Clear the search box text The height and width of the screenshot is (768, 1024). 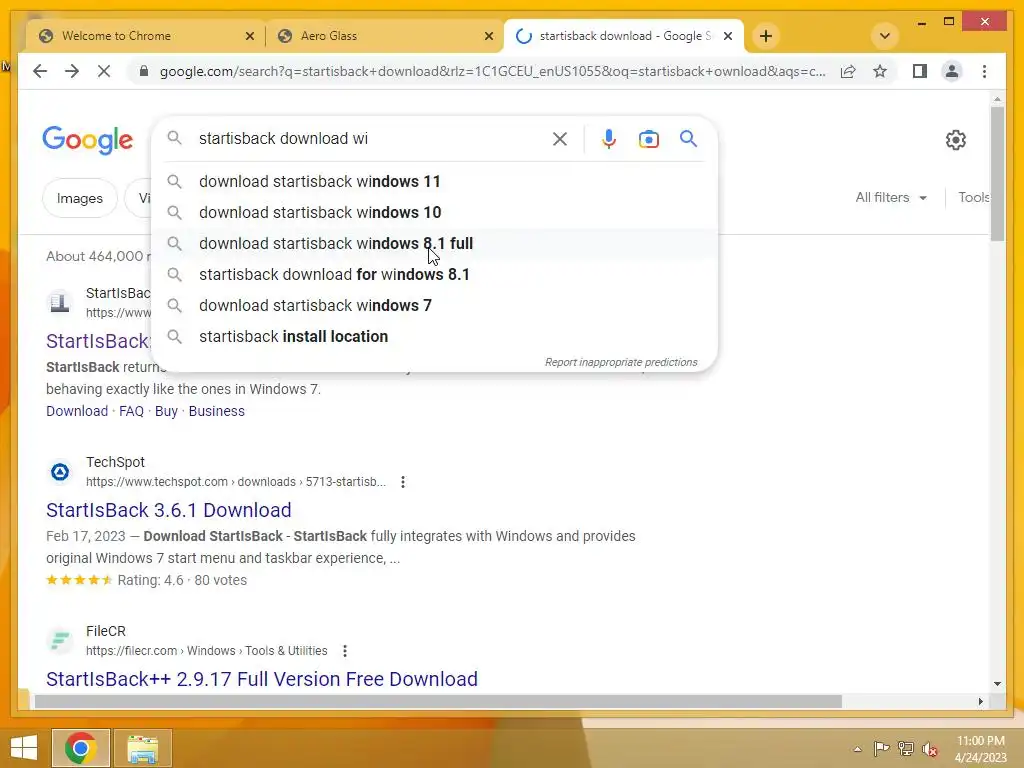(560, 138)
